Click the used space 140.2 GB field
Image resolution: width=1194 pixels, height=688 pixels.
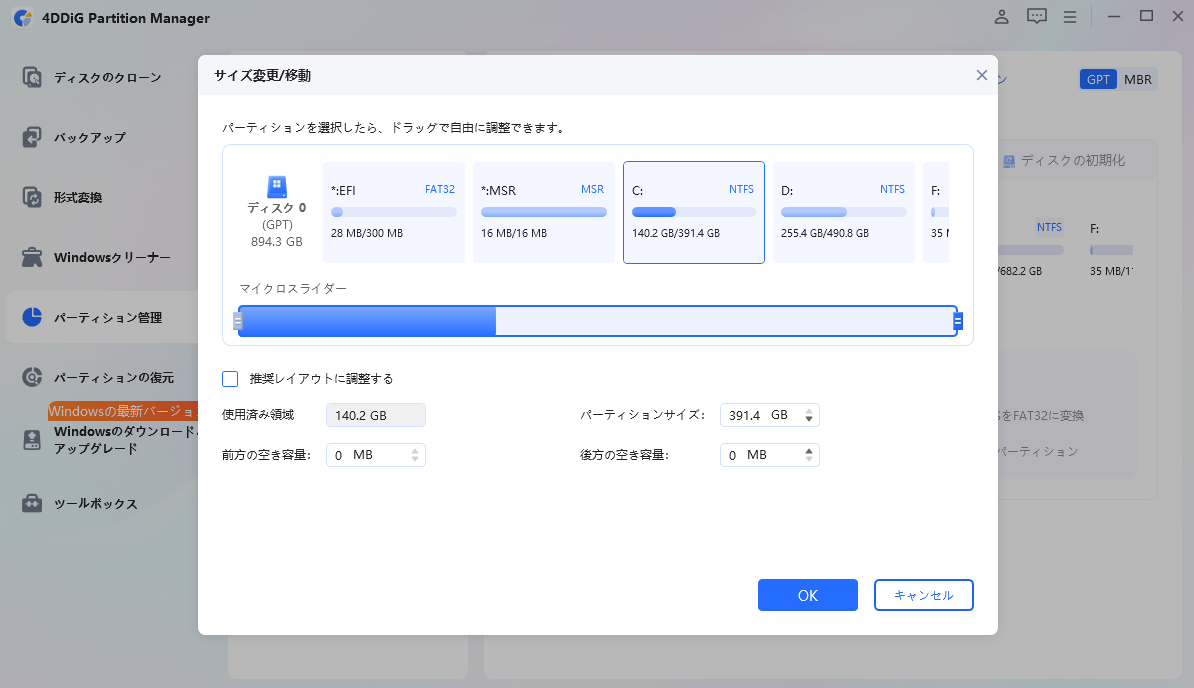(375, 415)
